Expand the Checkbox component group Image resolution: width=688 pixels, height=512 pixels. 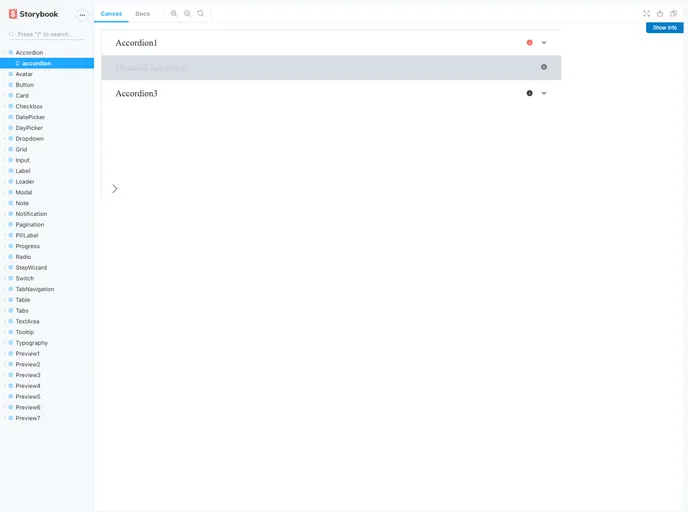(29, 106)
